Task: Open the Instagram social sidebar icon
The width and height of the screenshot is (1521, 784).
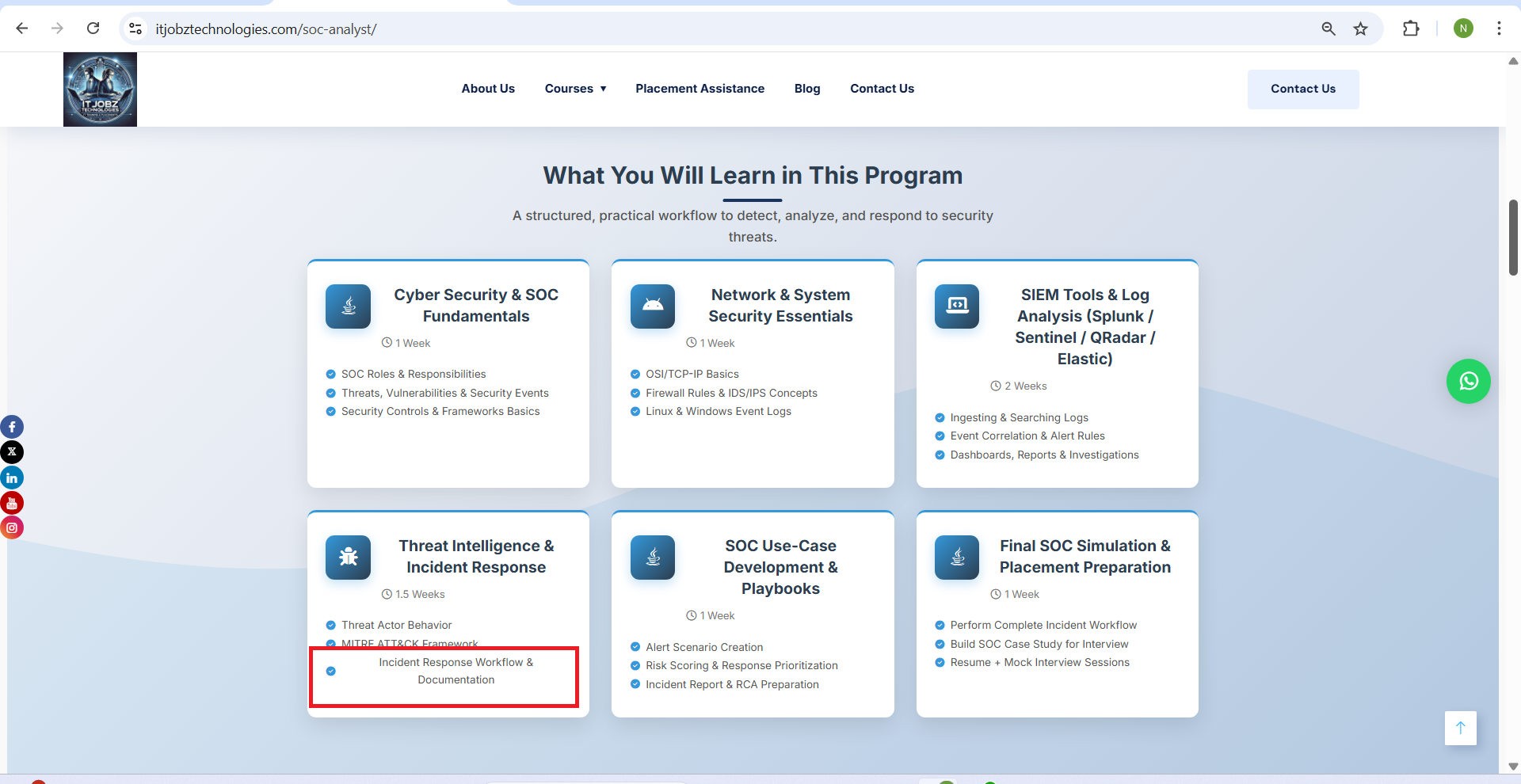Action: coord(12,527)
